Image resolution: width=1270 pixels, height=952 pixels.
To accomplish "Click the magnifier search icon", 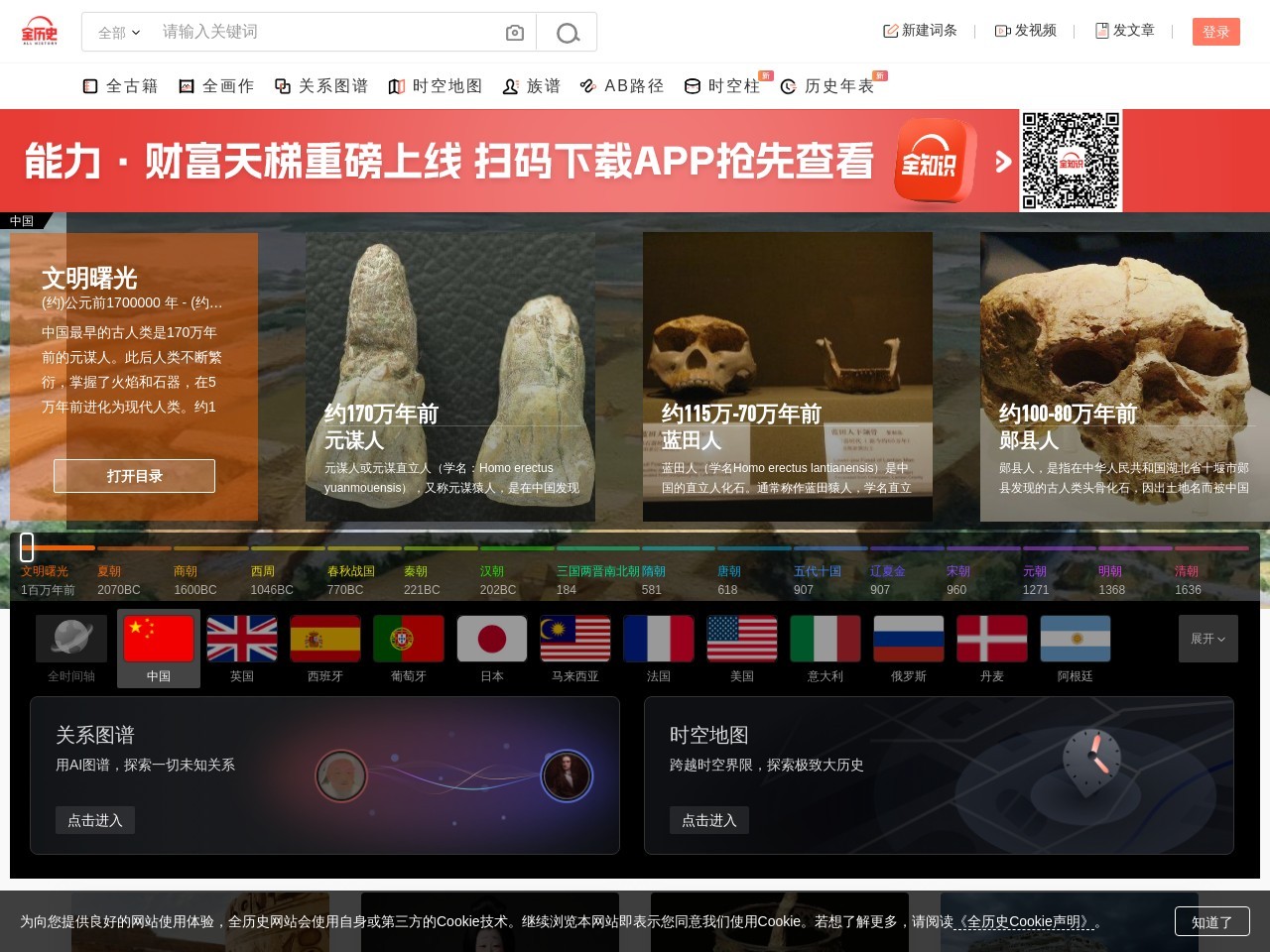I will 568,33.
